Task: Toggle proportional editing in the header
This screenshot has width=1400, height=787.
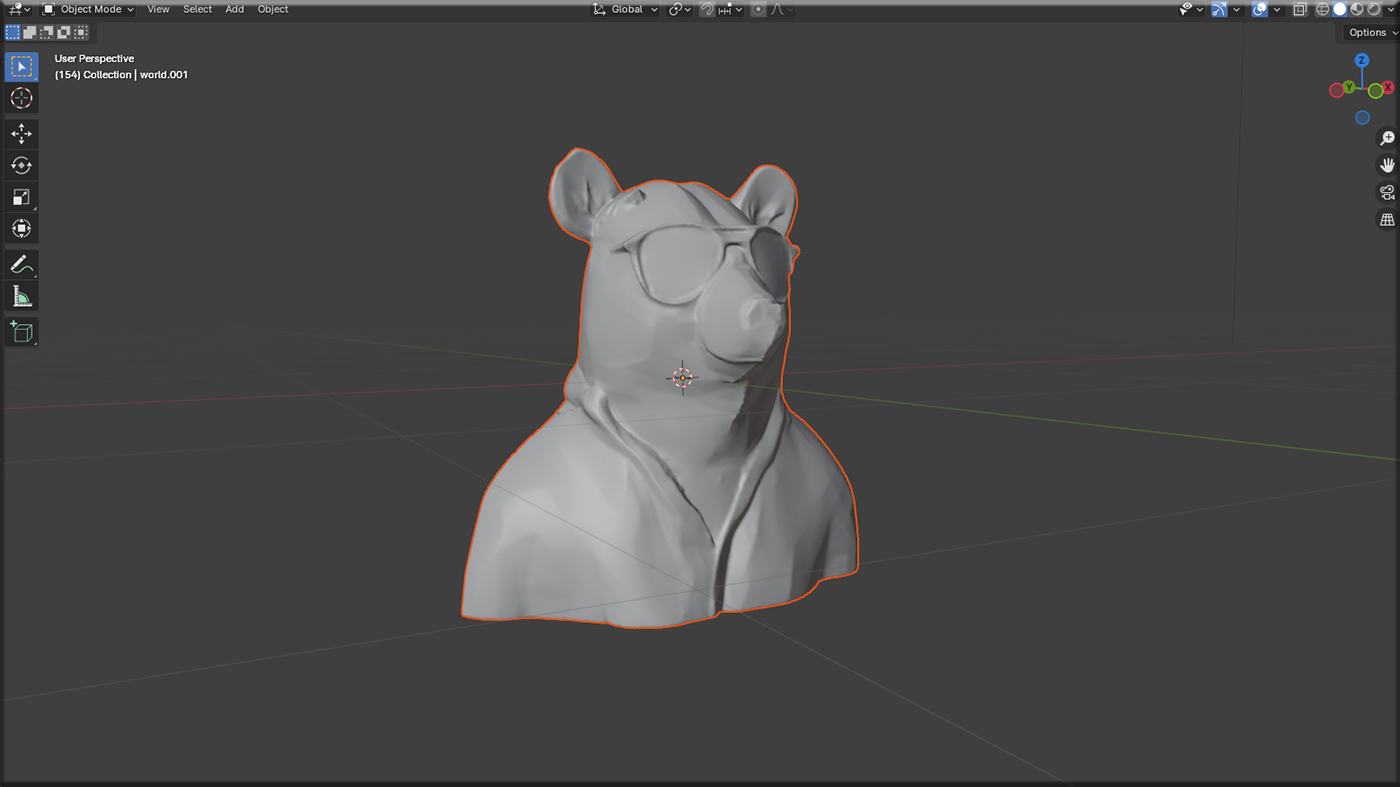Action: [x=758, y=9]
